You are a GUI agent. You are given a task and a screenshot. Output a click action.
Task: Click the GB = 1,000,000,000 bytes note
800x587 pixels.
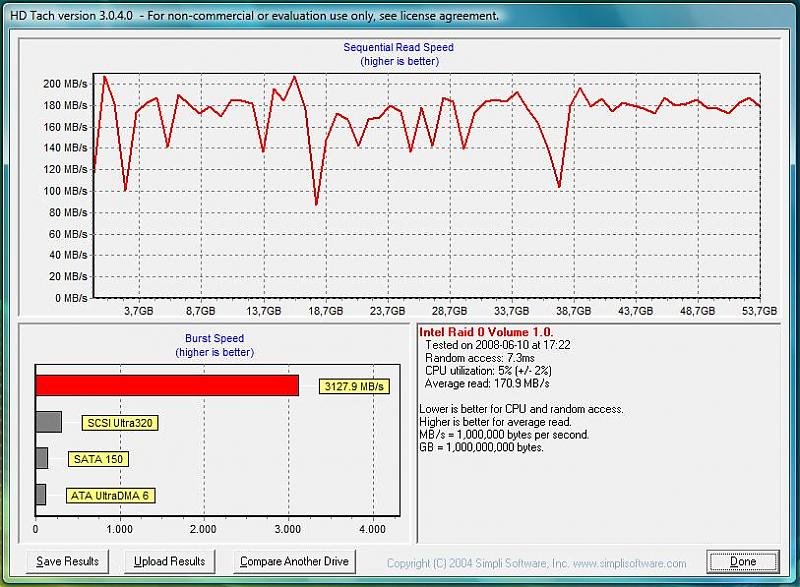[481, 447]
